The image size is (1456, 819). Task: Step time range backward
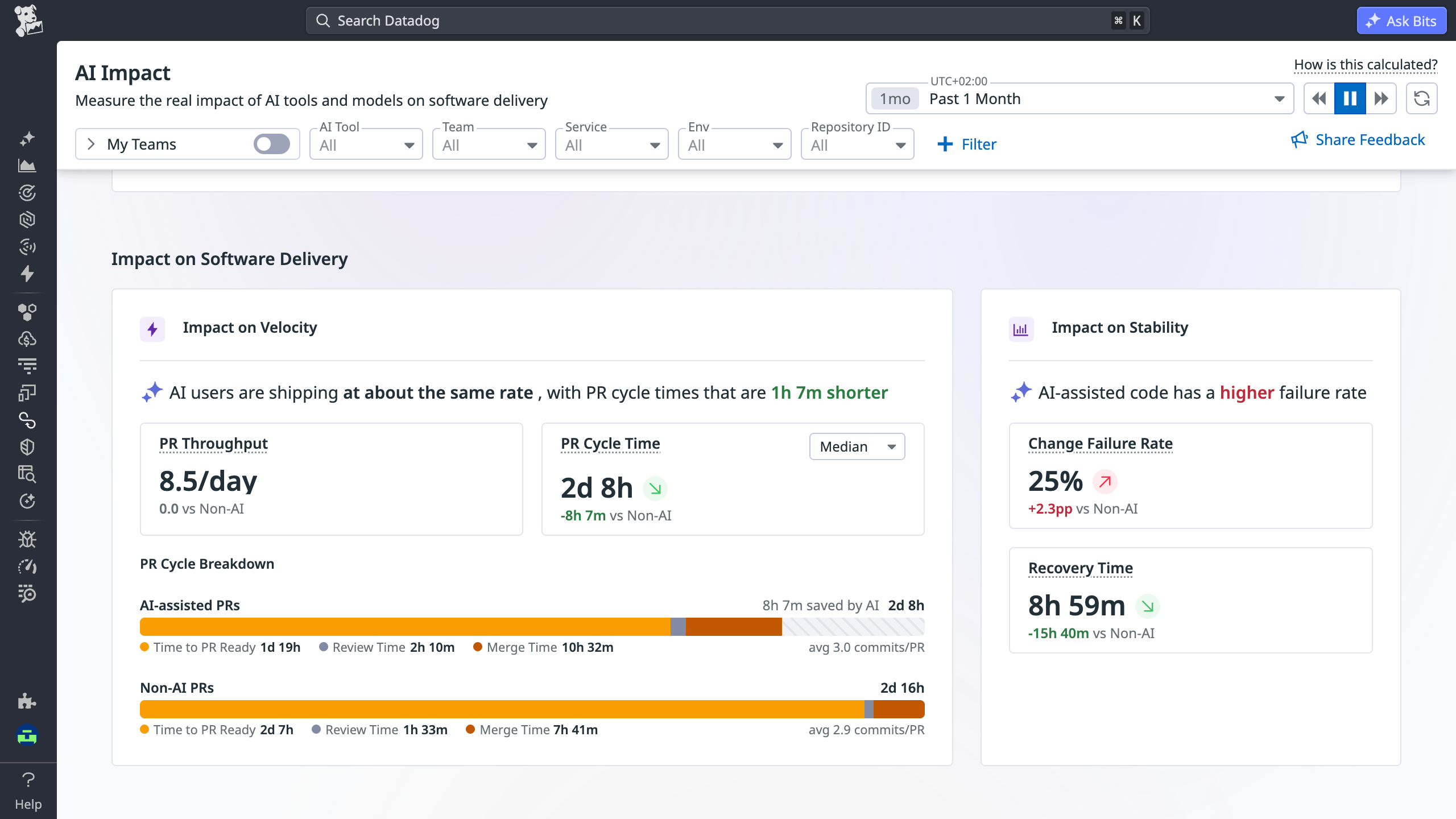coord(1319,98)
